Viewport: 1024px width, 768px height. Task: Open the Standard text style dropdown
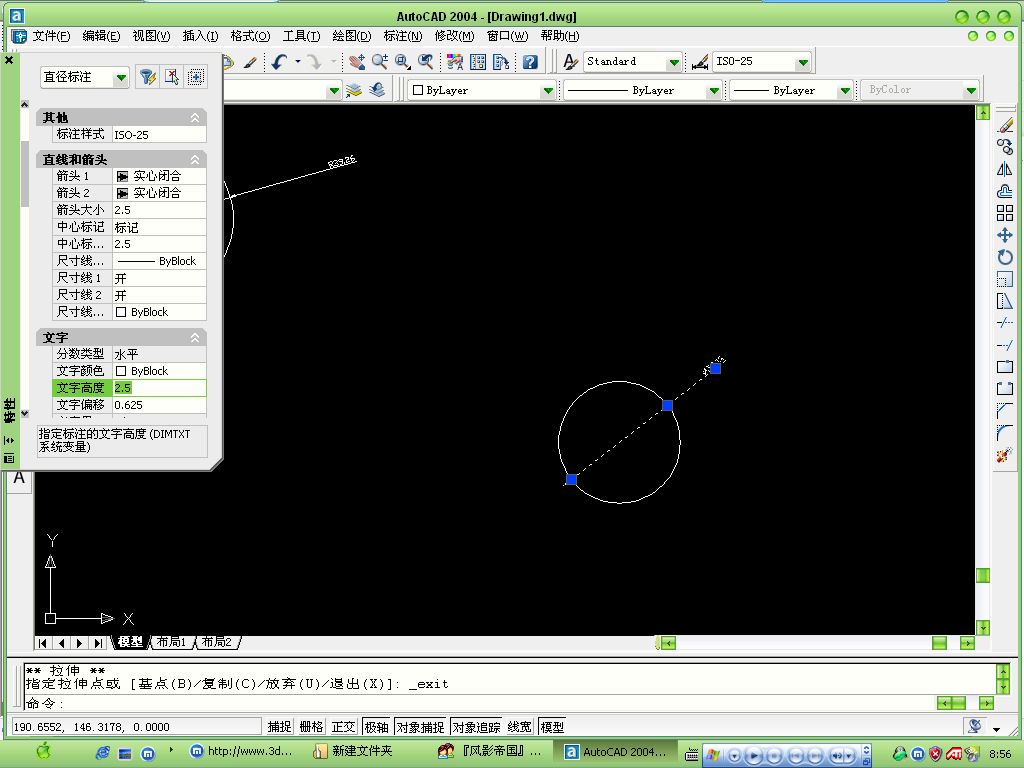(x=632, y=62)
